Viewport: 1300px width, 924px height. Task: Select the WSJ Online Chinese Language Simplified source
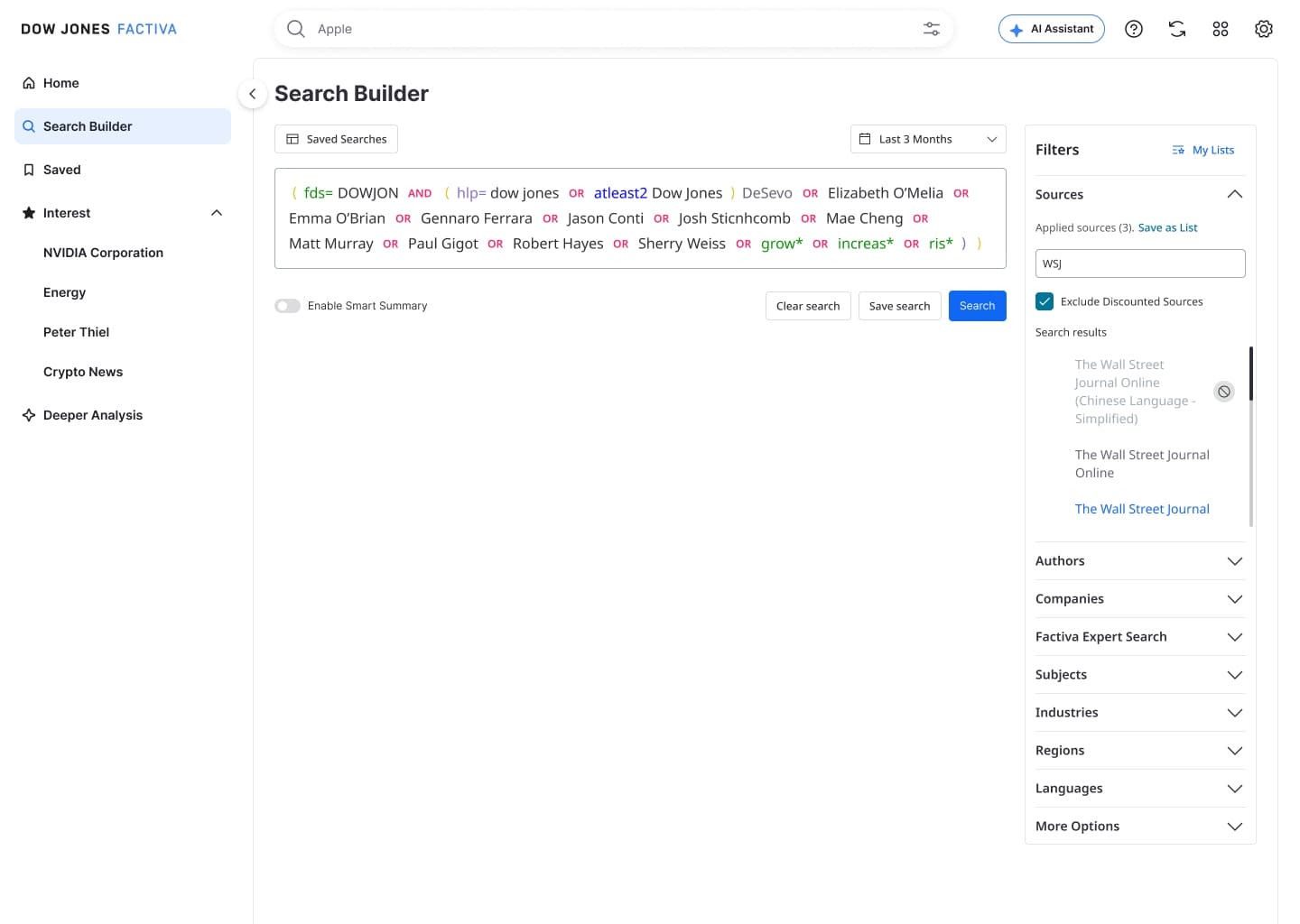[1135, 392]
